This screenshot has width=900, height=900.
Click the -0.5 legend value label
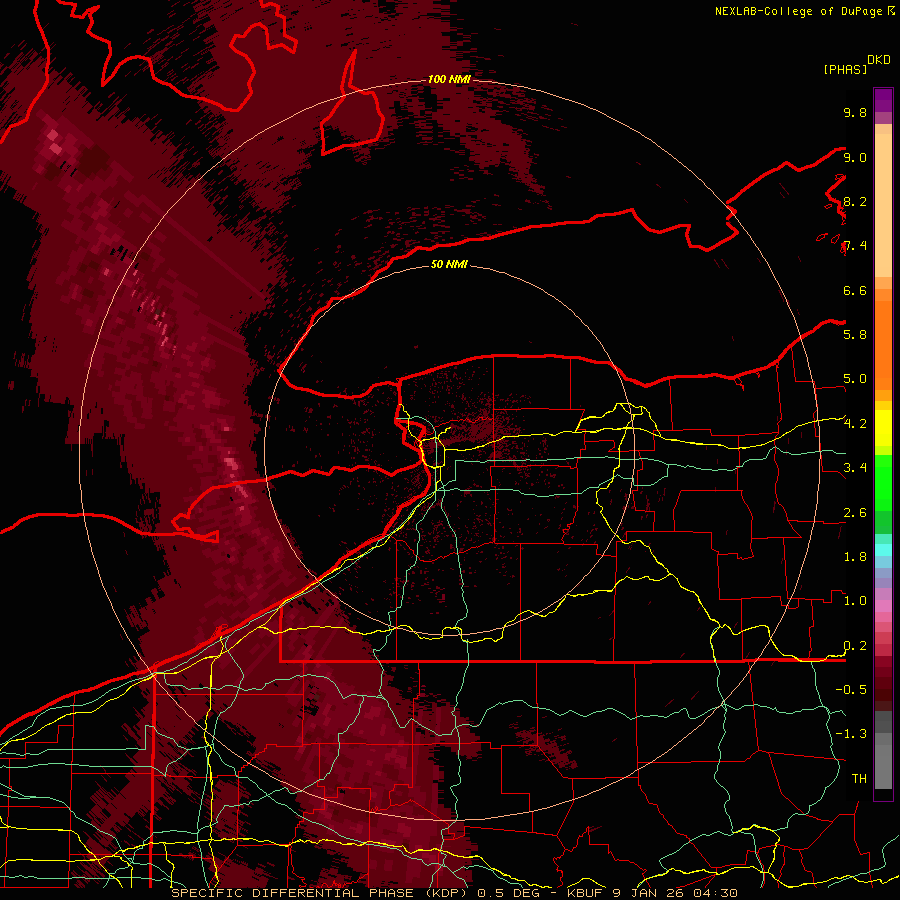851,689
